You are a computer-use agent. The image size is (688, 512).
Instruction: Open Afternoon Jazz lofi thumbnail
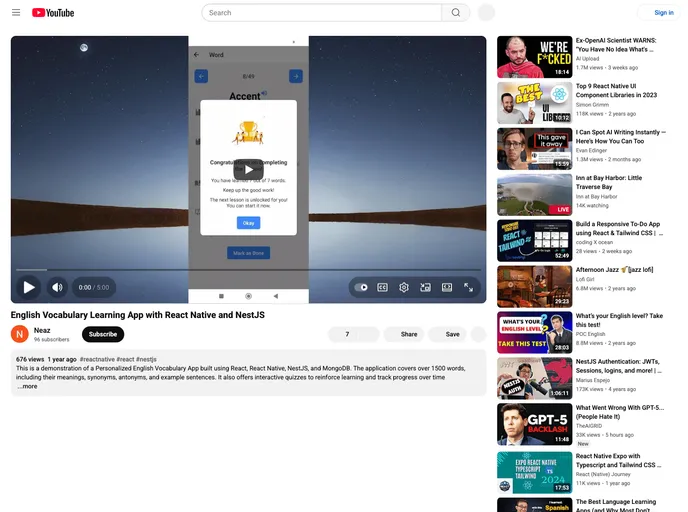pos(534,286)
